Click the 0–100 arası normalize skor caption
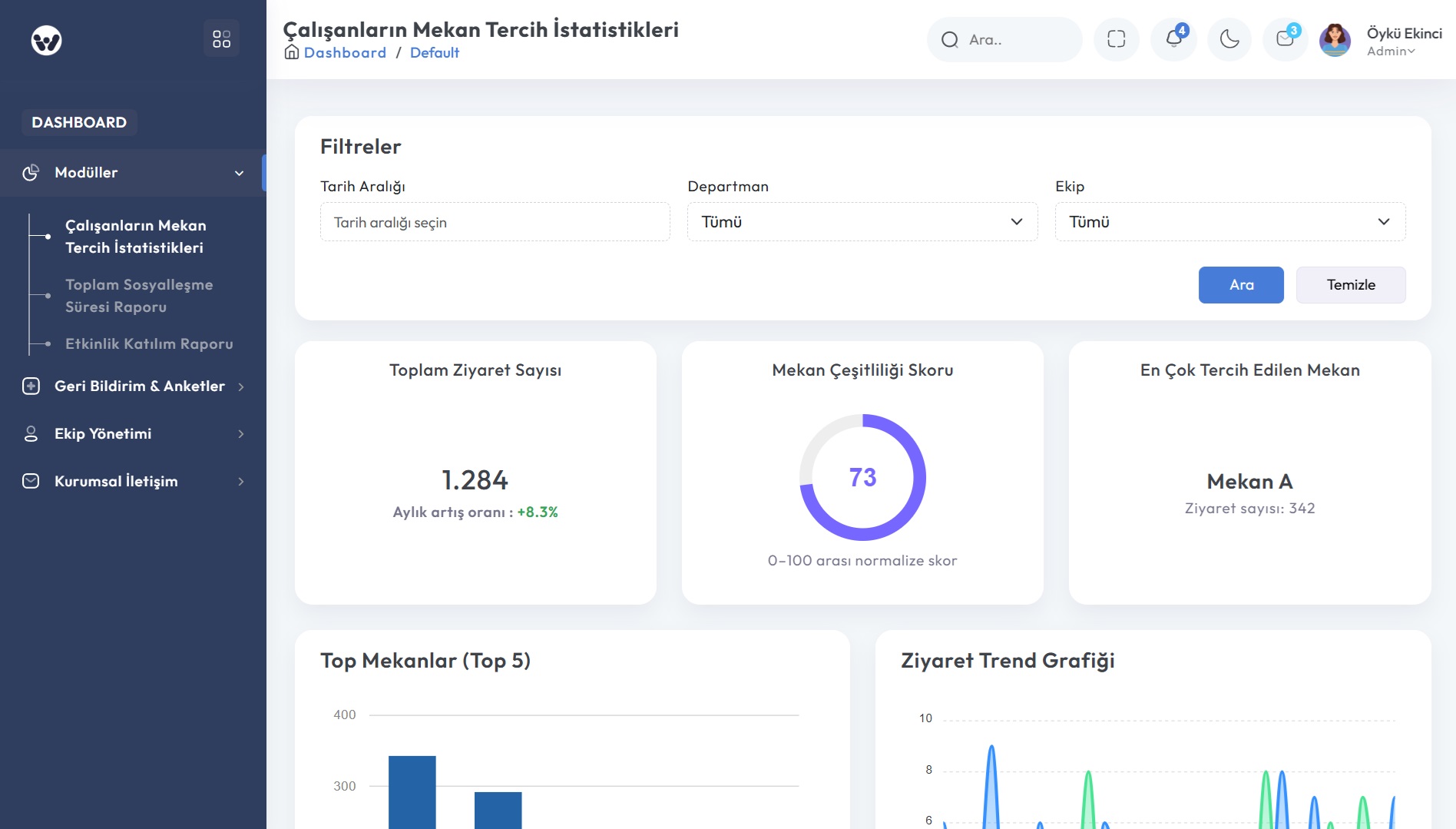 [862, 561]
